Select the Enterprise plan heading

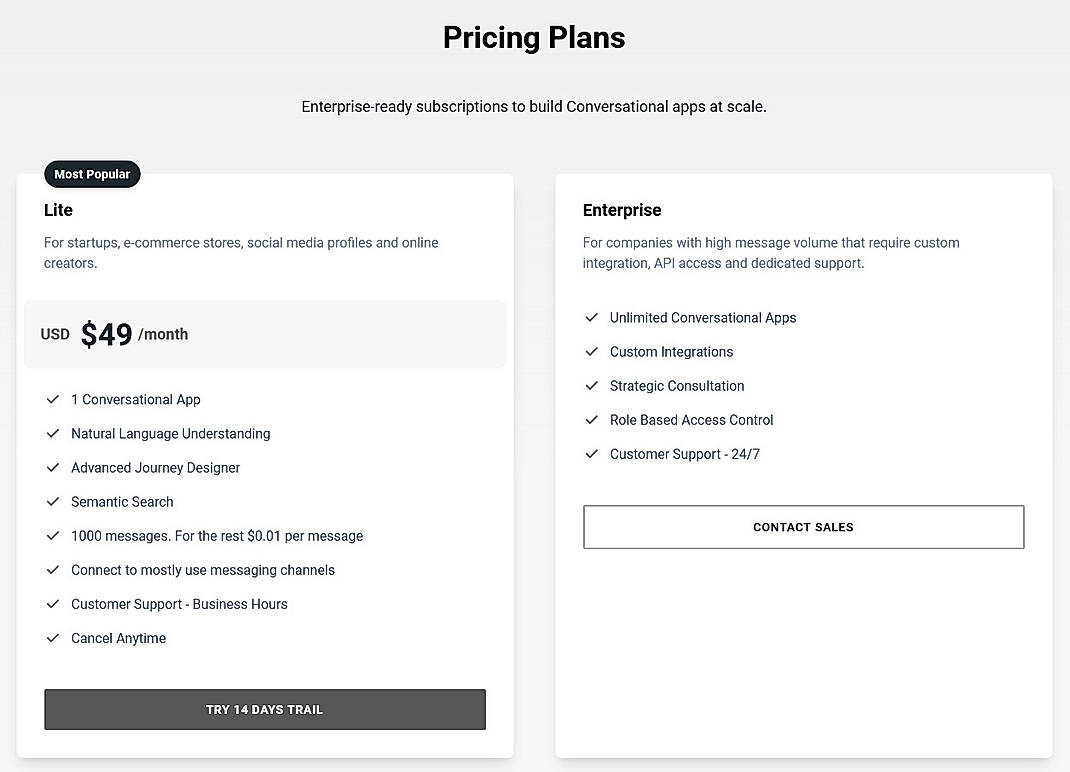click(622, 210)
